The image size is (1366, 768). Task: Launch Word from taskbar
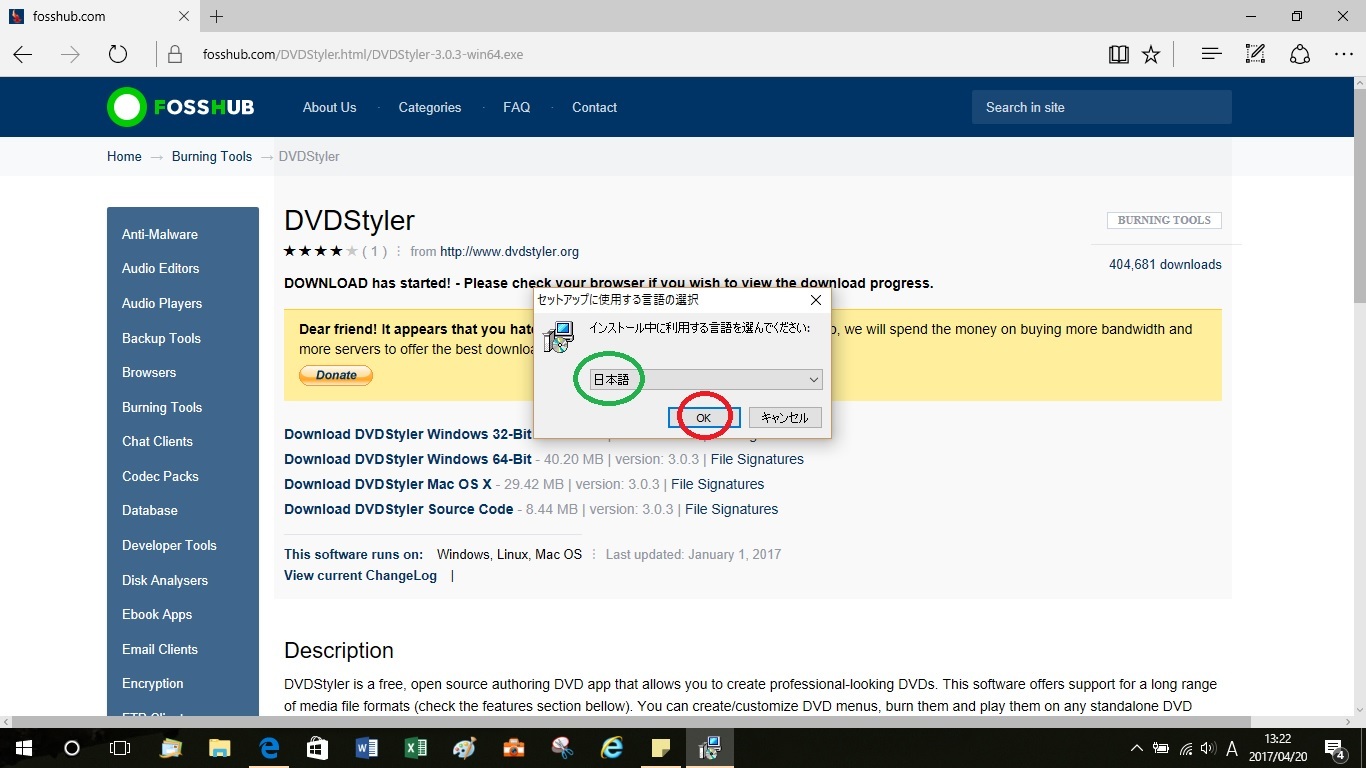click(367, 748)
